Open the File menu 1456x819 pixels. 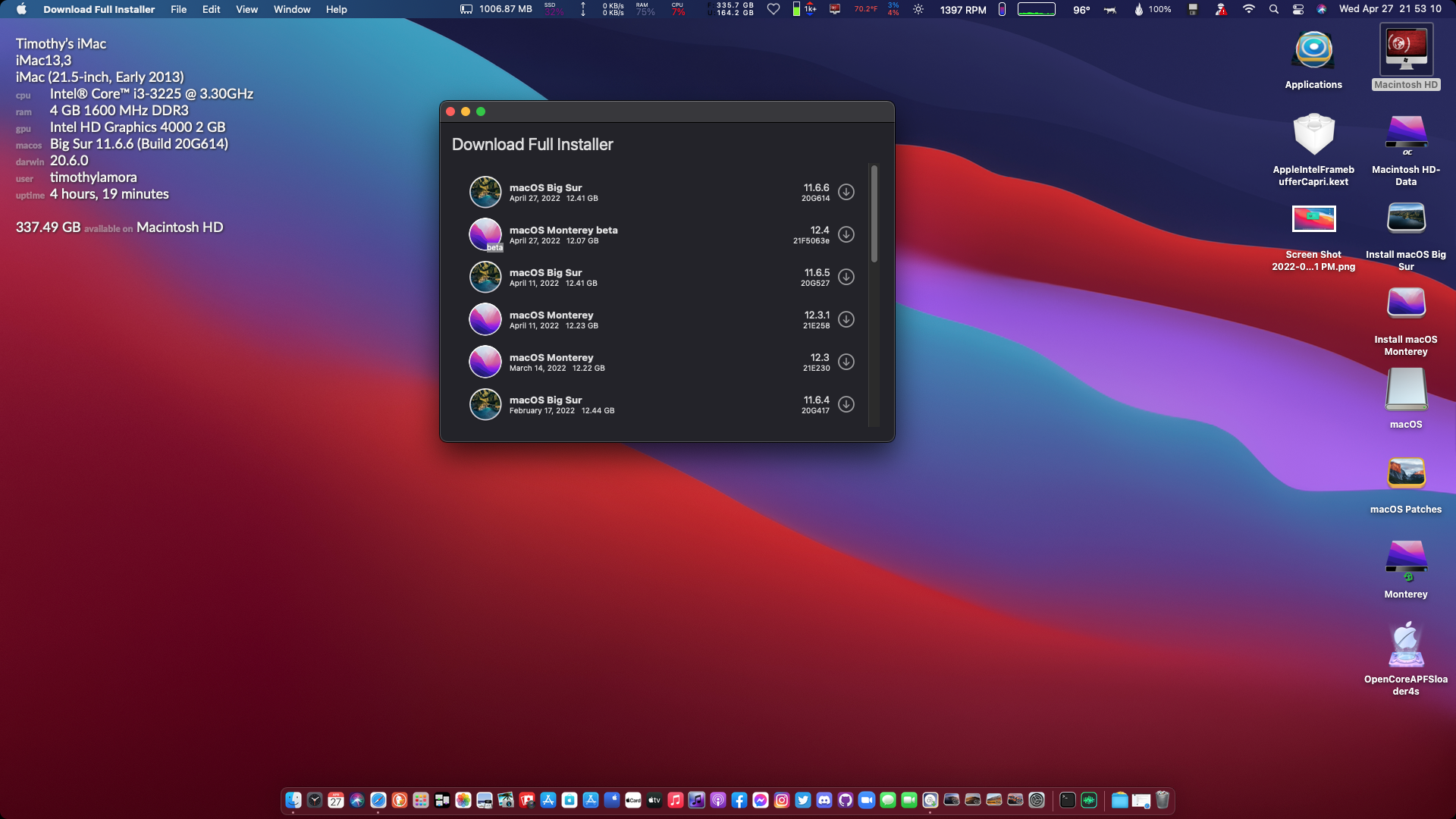pos(179,9)
